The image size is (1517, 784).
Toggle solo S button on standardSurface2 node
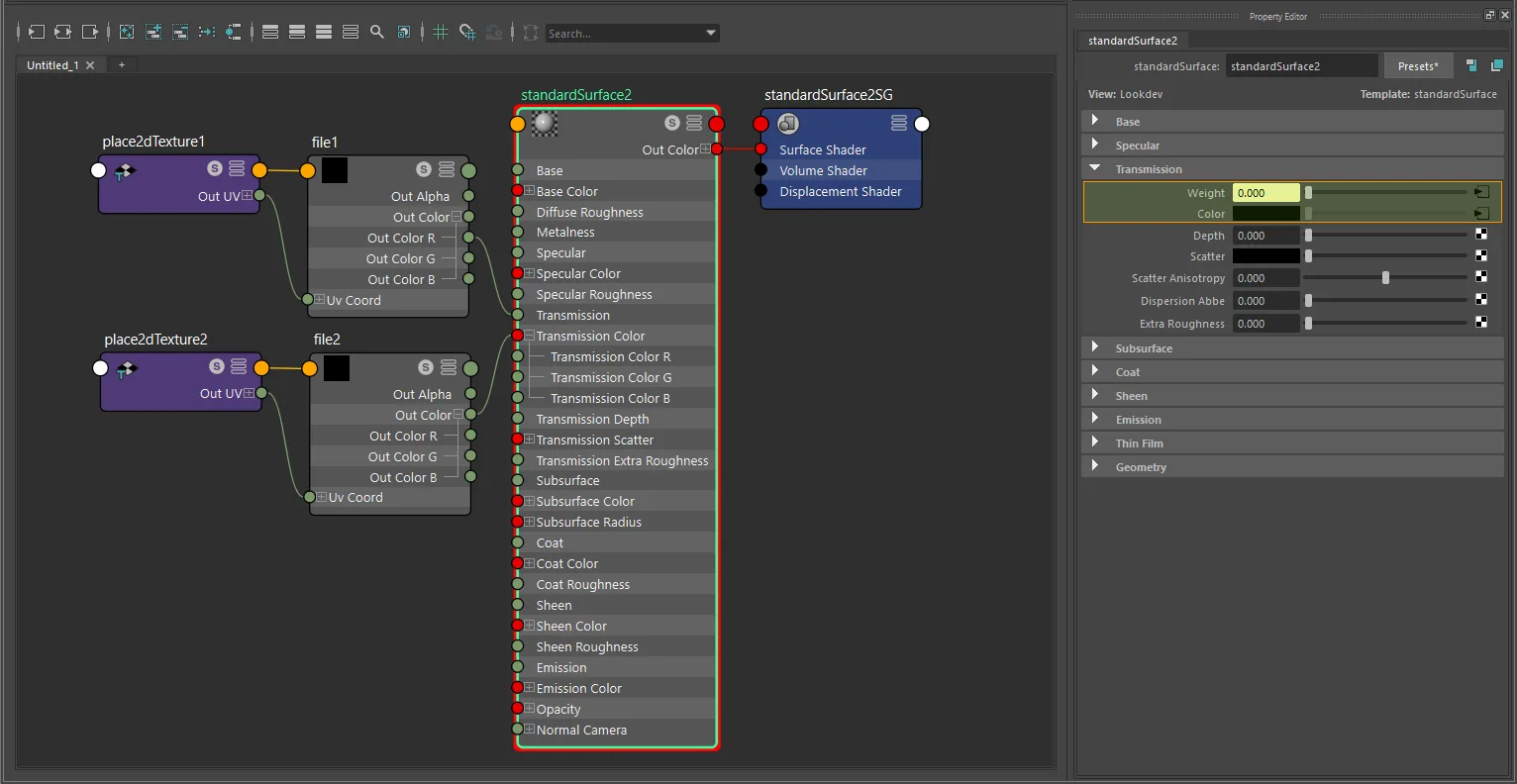click(x=672, y=123)
